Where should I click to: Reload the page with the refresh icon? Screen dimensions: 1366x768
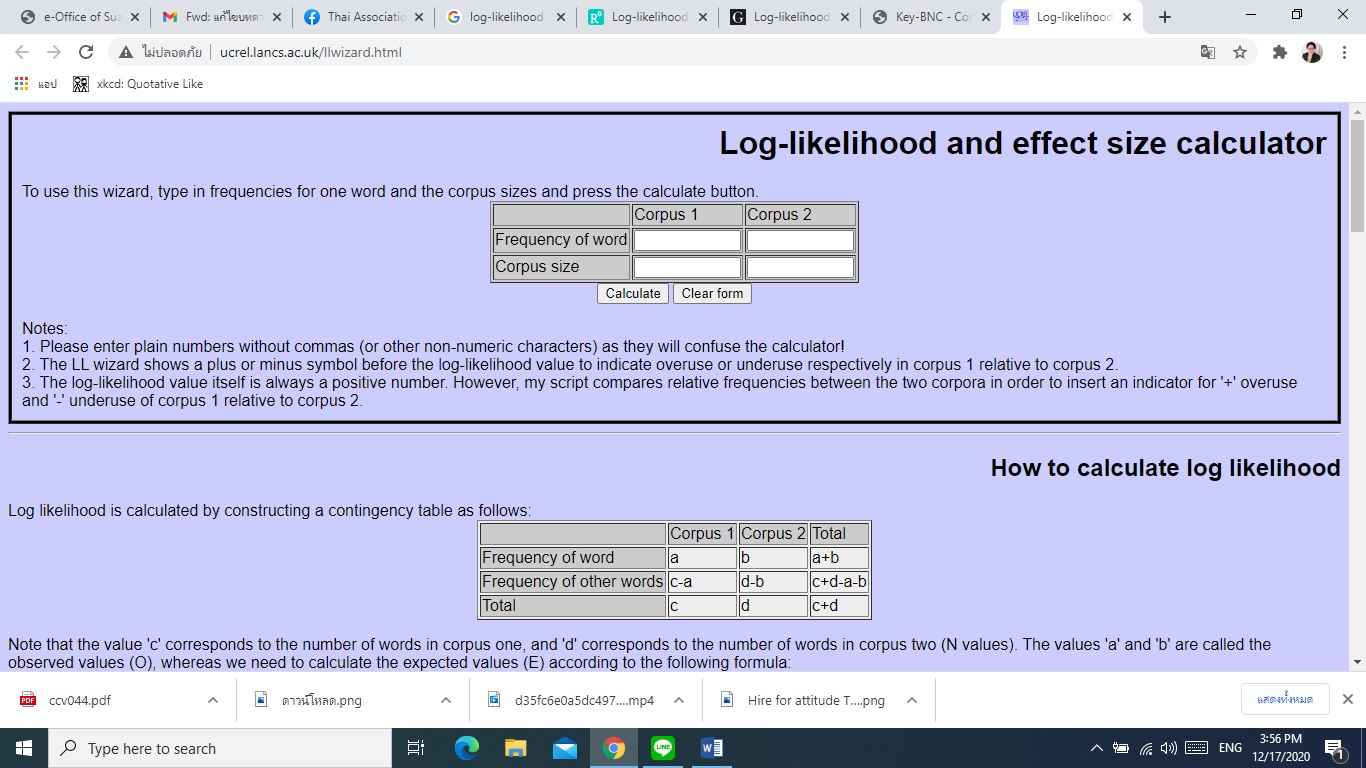click(x=86, y=52)
